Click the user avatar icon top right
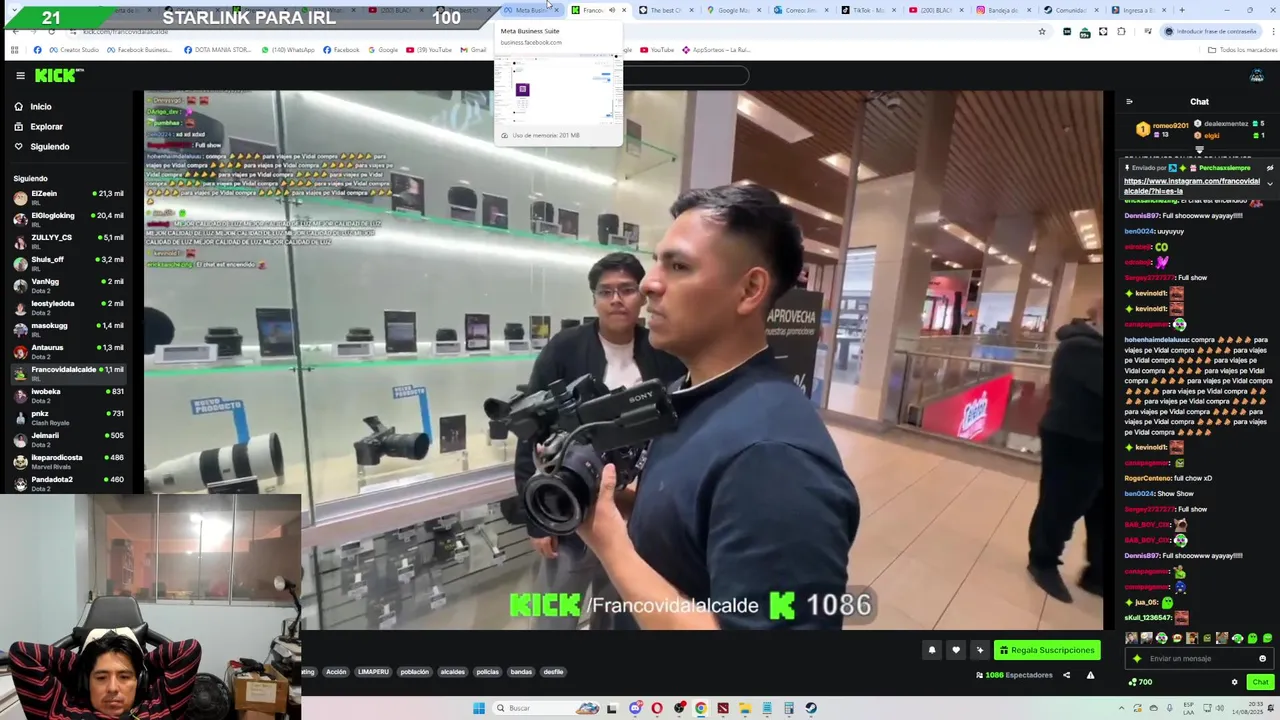The height and width of the screenshot is (720, 1280). pos(1257,76)
